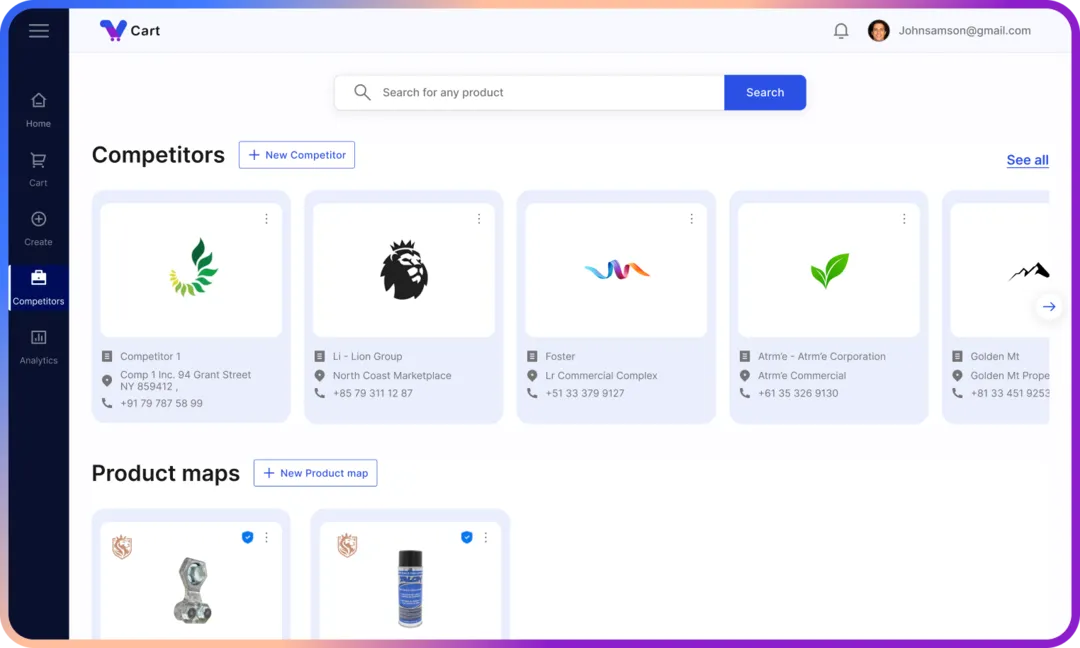Click Lr Commercial Complex address
This screenshot has height=648, width=1080.
pos(601,375)
